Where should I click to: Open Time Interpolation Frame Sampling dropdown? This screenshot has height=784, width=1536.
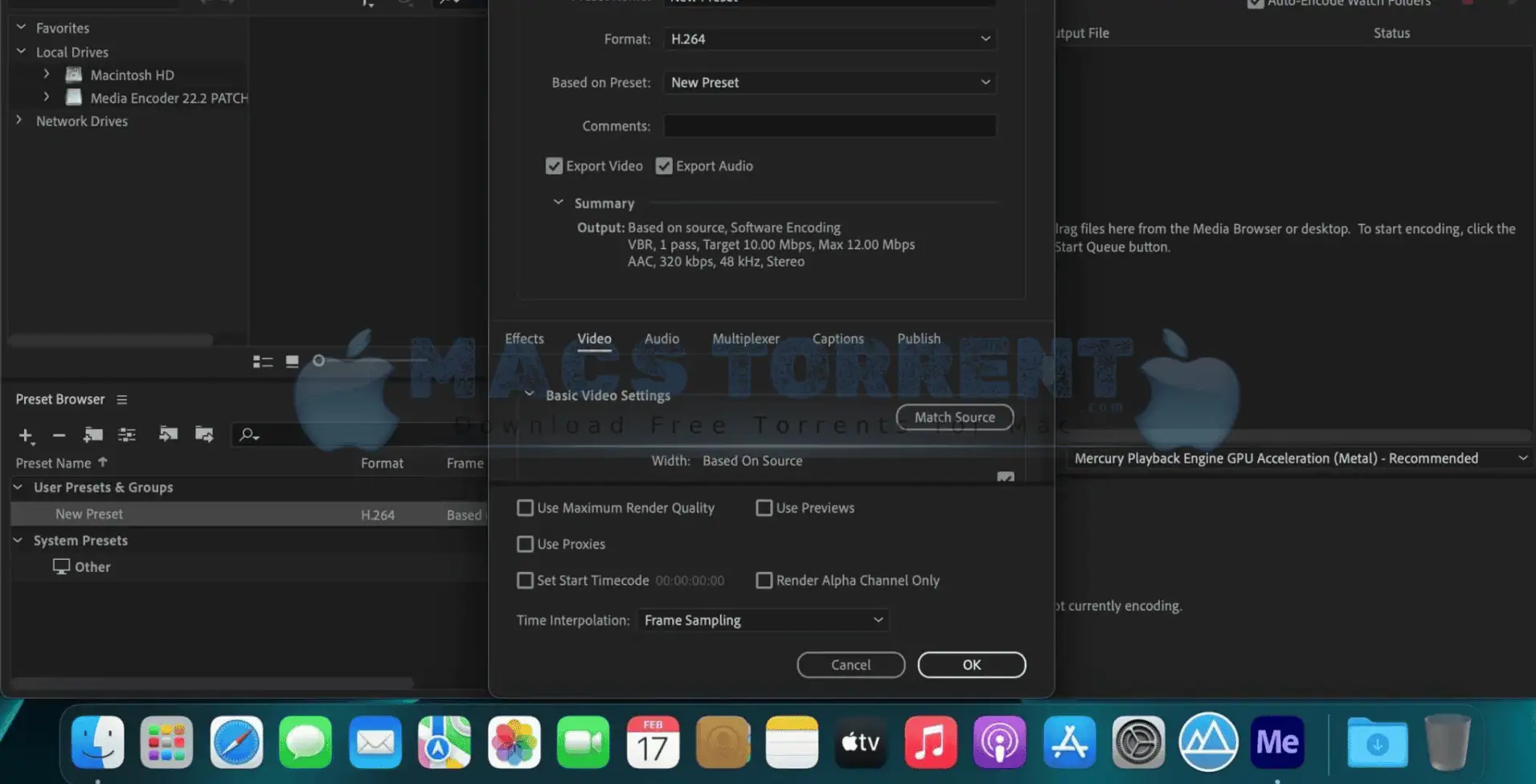point(764,620)
